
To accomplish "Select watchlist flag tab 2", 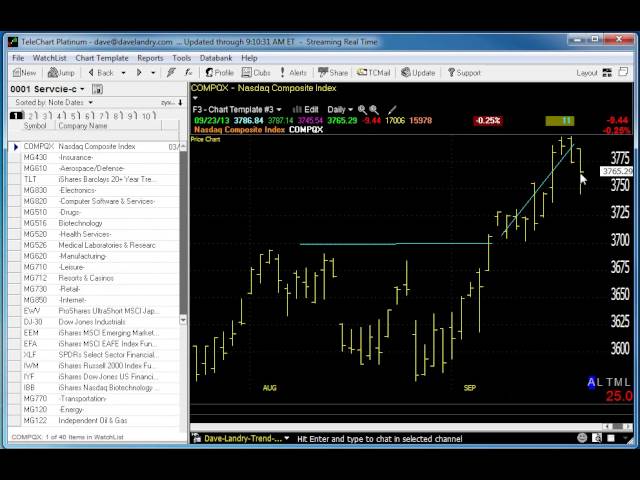I will (32, 116).
